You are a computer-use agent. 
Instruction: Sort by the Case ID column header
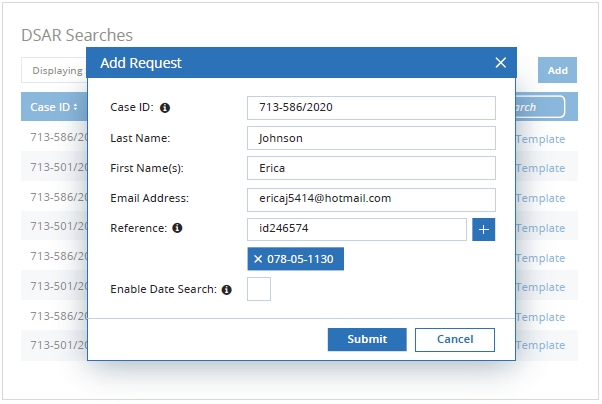pyautogui.click(x=54, y=107)
